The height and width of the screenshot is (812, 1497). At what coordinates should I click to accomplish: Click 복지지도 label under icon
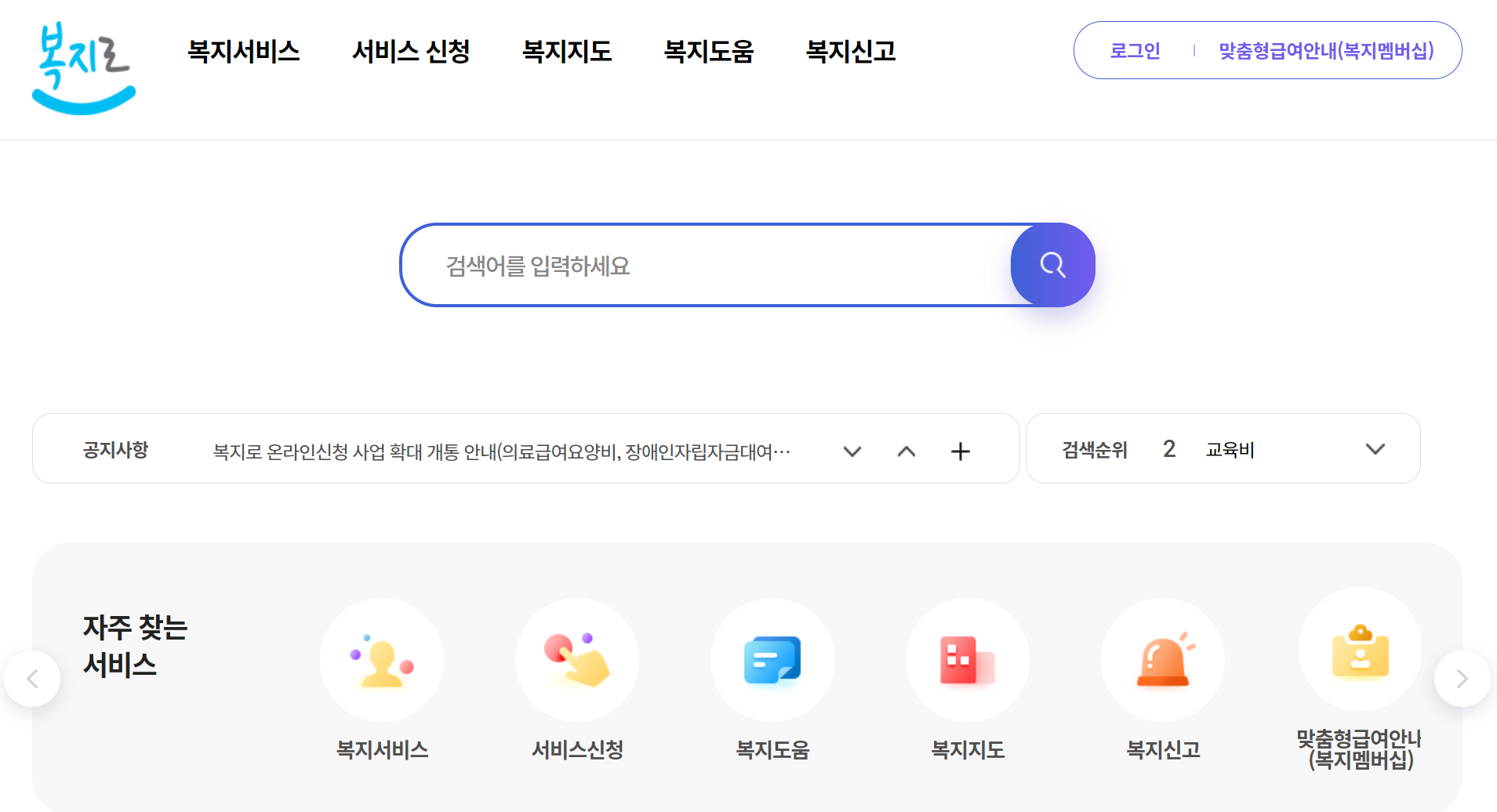[x=968, y=749]
